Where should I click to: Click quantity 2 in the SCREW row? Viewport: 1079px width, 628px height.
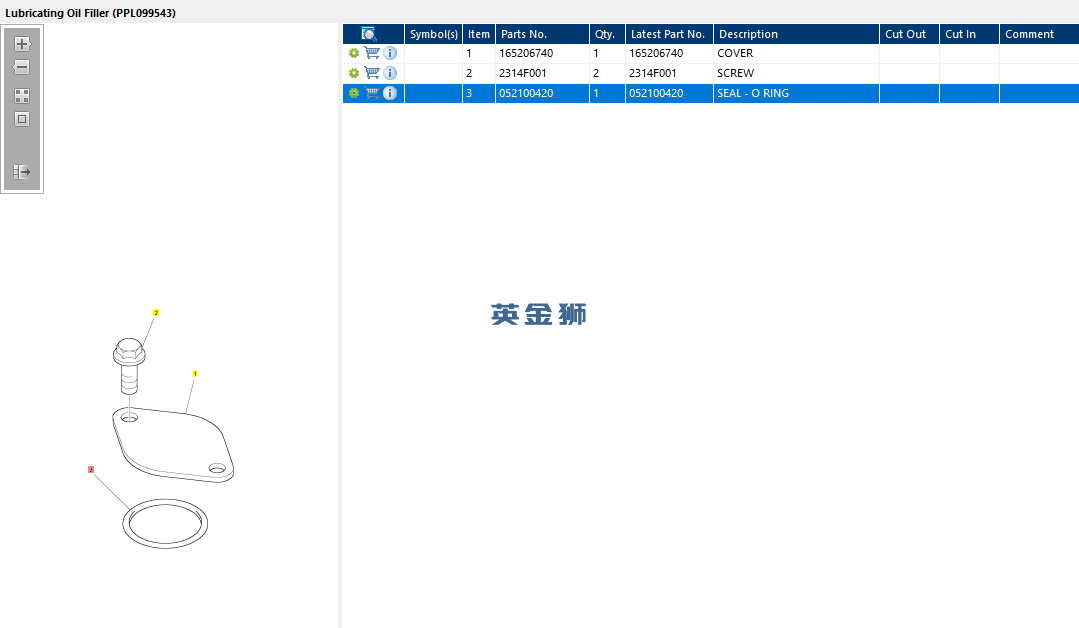pos(608,73)
